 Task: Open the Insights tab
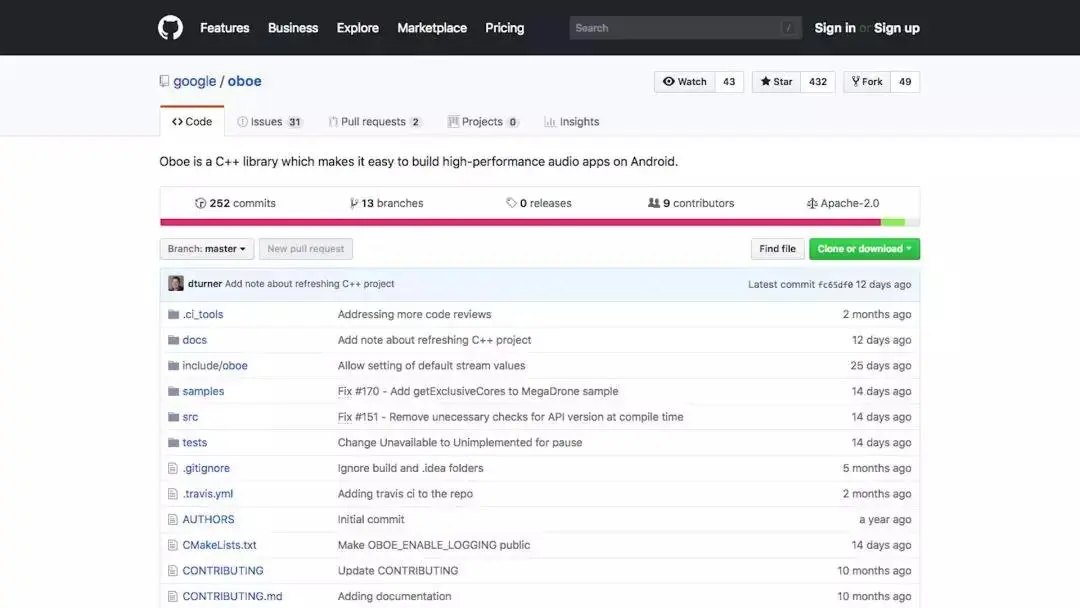[x=572, y=122]
